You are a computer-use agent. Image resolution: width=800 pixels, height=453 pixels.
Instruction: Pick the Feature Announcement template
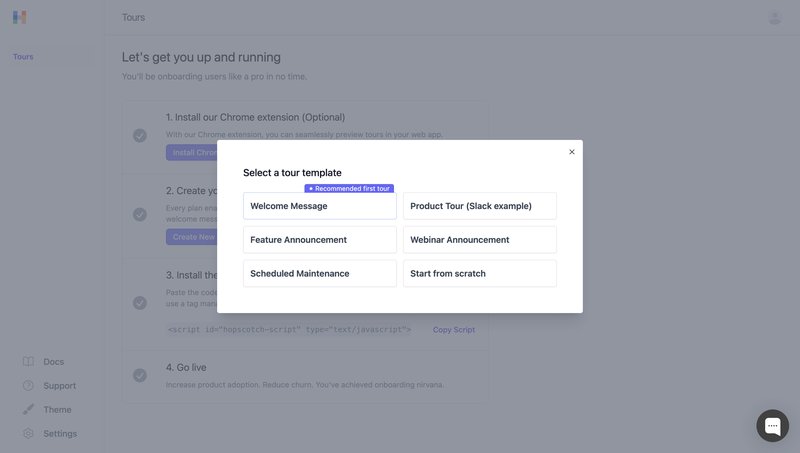tap(319, 240)
